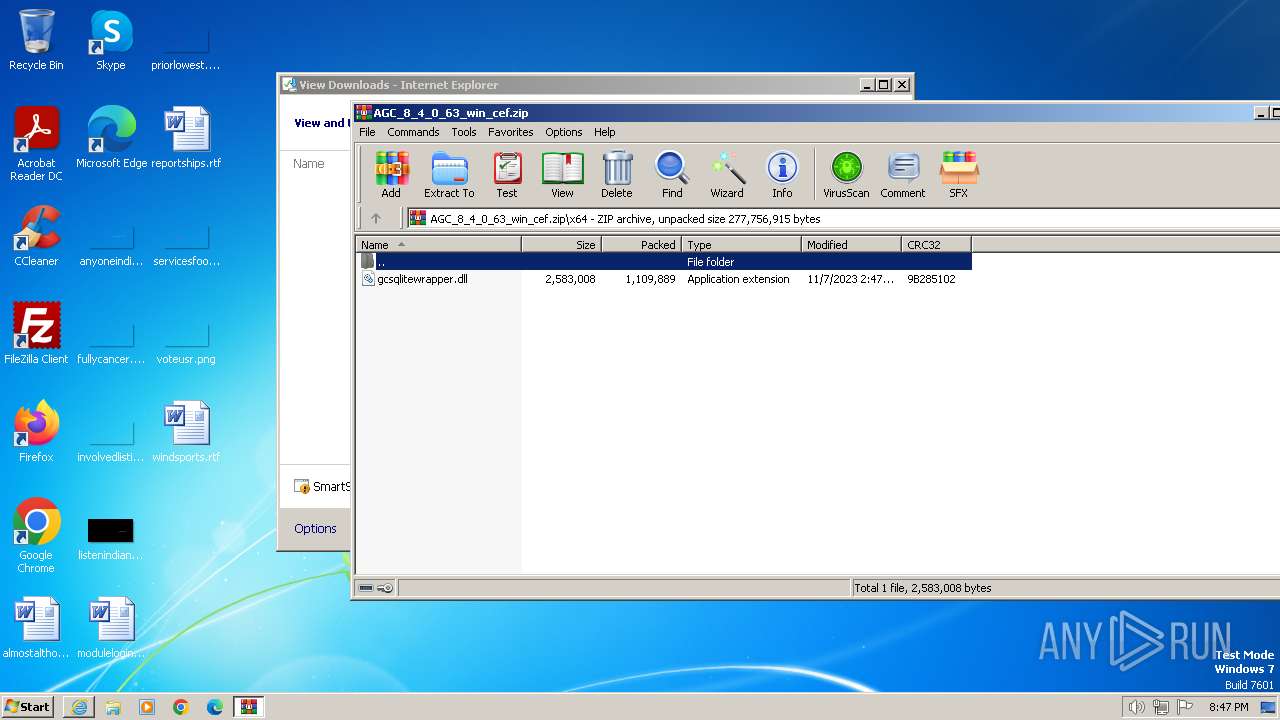
Task: Open FileZilla Client shortcut
Action: (36, 334)
